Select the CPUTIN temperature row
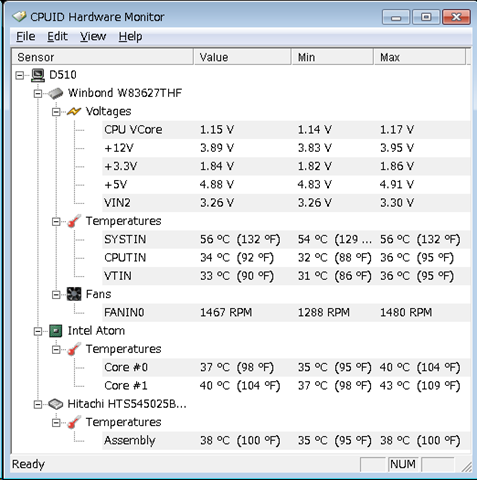 tap(286, 258)
